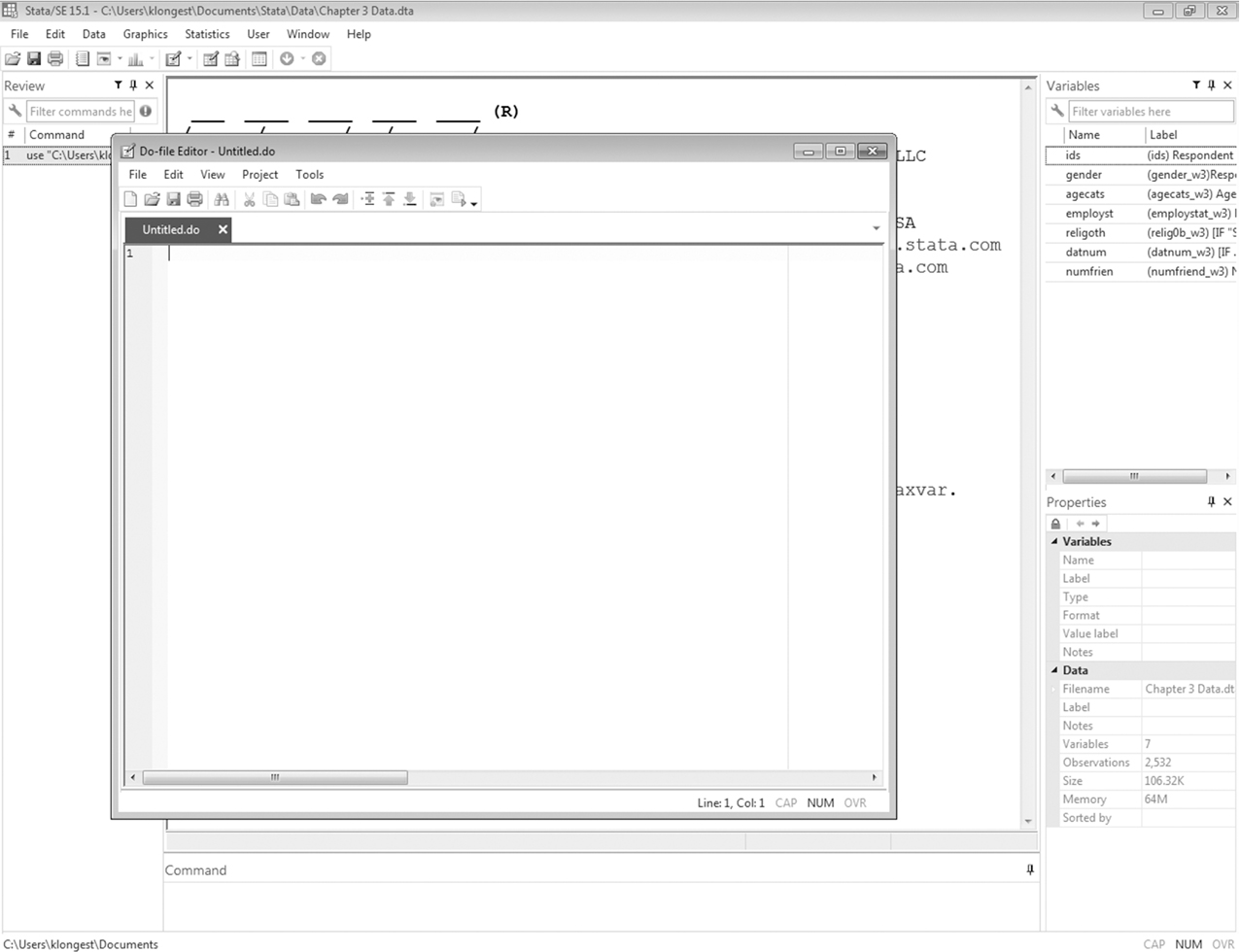This screenshot has width=1240, height=952.
Task: Toggle auto-hide pin on Variables panel
Action: click(x=1211, y=85)
